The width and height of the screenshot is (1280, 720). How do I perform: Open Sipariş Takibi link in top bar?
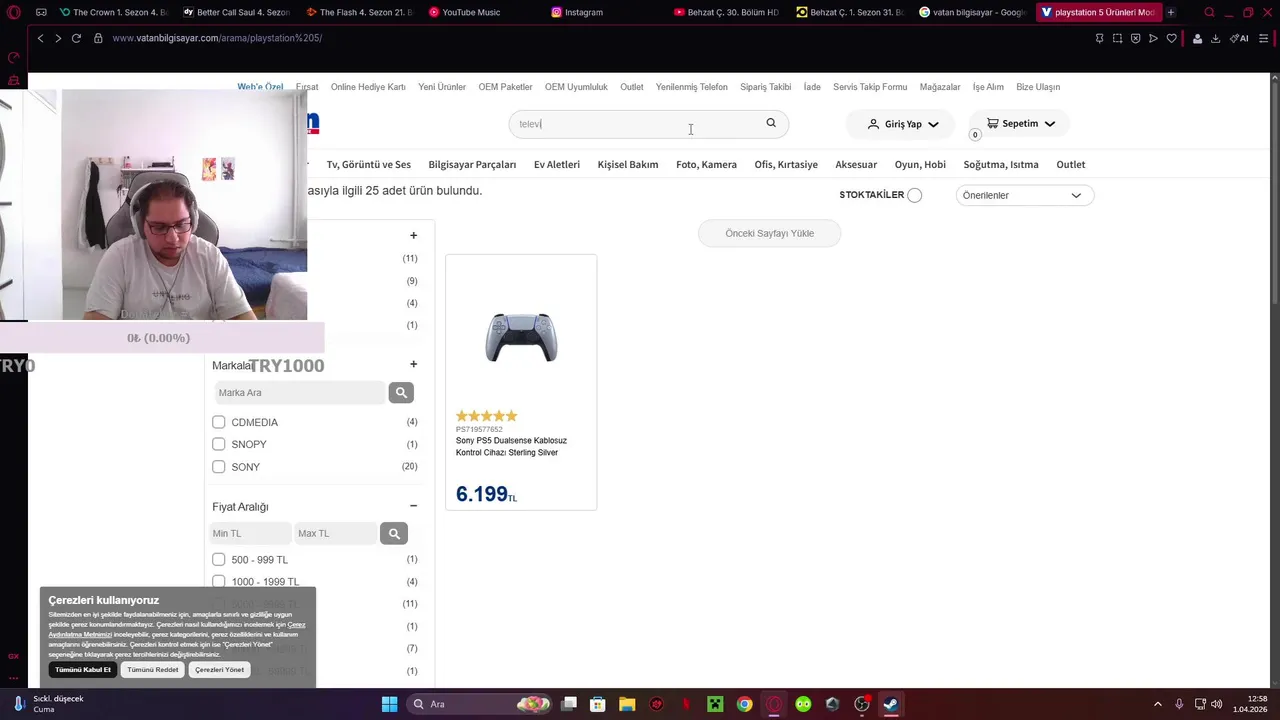[x=766, y=87]
